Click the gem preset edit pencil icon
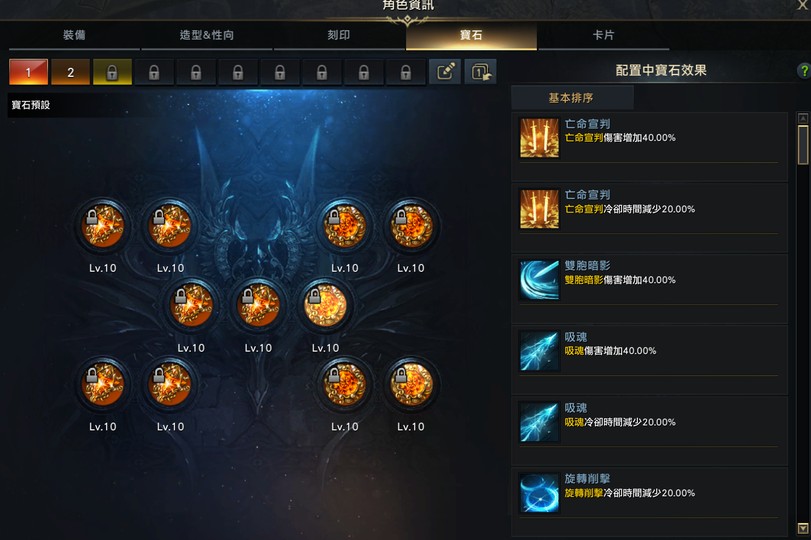The image size is (811, 540). pyautogui.click(x=445, y=71)
